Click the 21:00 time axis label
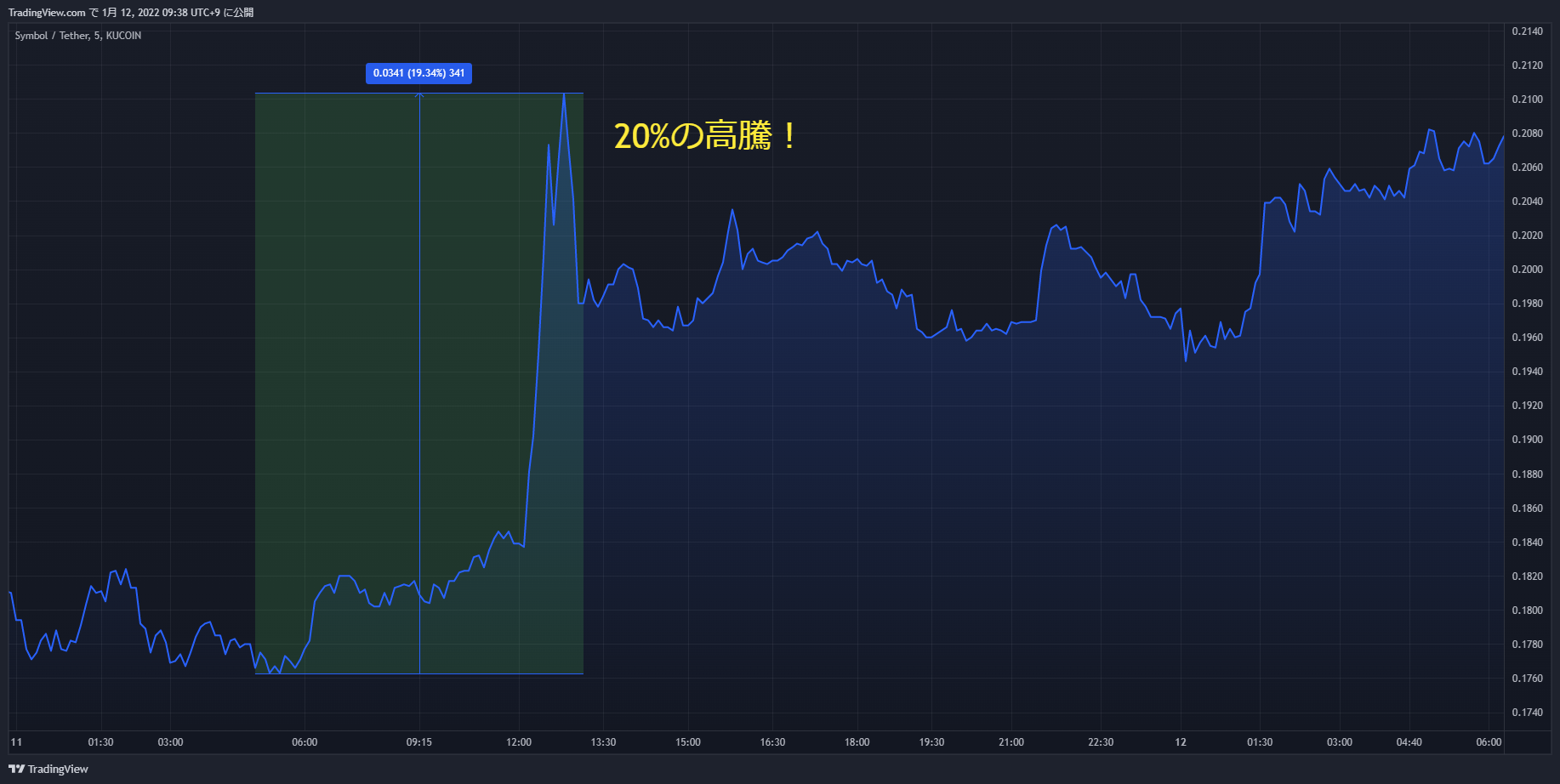The width and height of the screenshot is (1560, 784). click(x=1011, y=742)
